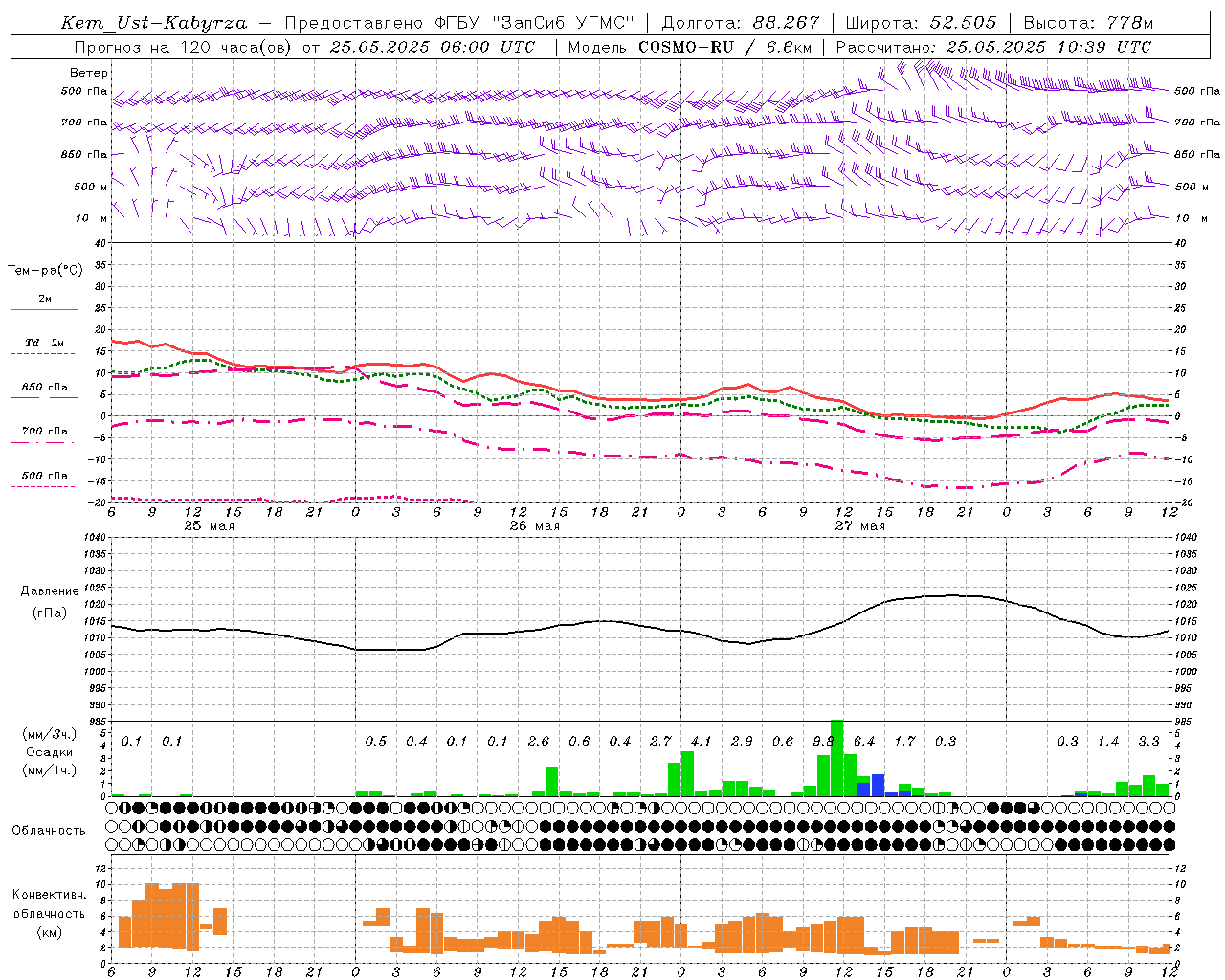The image size is (1225, 980).
Task: Click the 27 мая date label
Action: click(x=860, y=526)
